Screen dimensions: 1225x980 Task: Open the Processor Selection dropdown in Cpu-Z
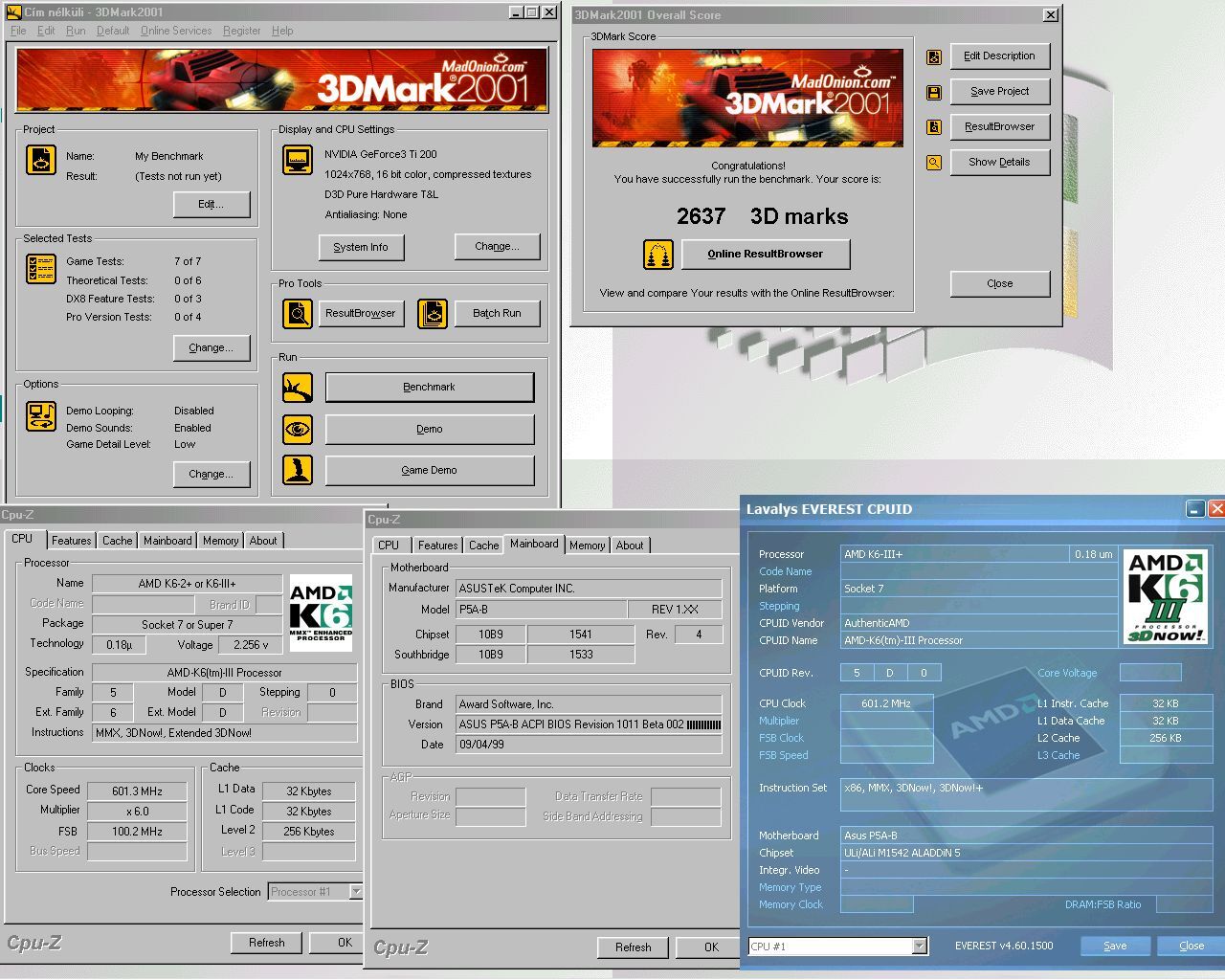tap(355, 892)
